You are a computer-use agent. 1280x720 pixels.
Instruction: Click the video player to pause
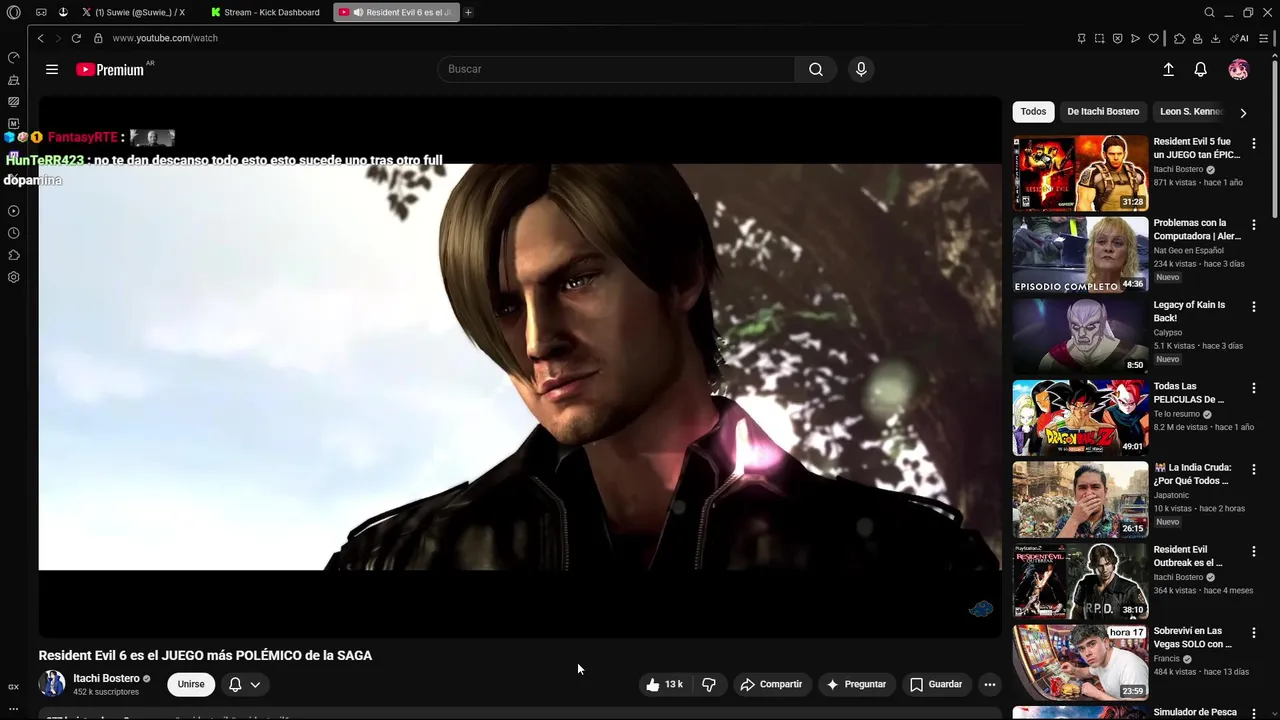[520, 367]
